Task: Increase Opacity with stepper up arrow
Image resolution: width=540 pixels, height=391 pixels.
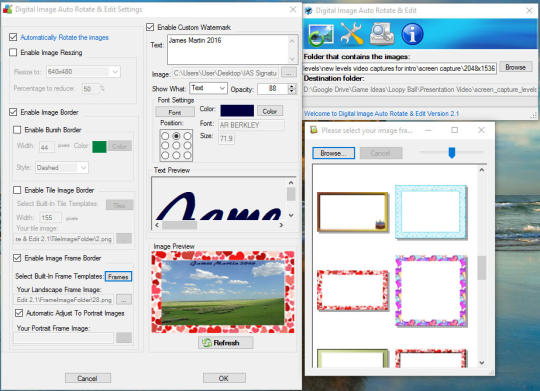Action: [x=292, y=86]
